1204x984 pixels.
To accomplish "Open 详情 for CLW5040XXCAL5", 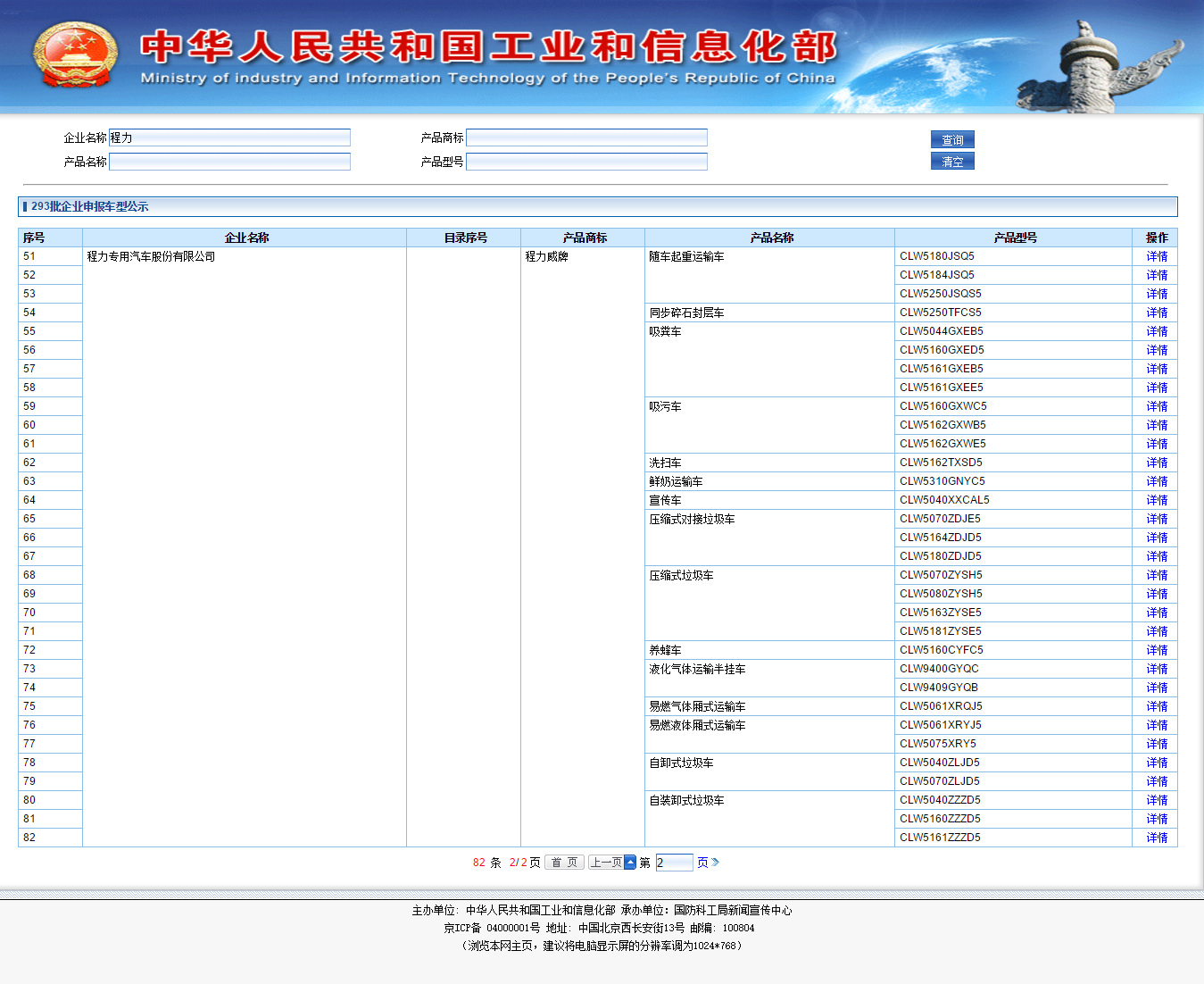I will 1157,500.
